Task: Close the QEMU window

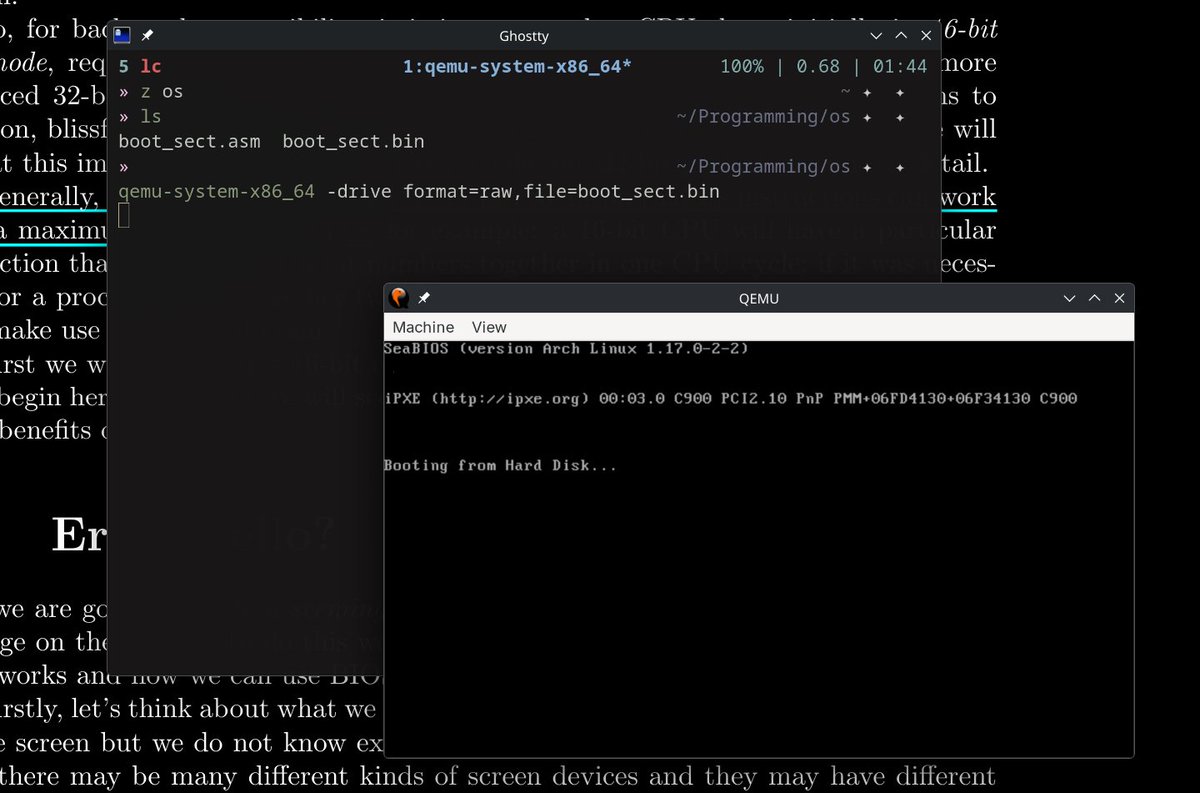Action: pos(1119,298)
